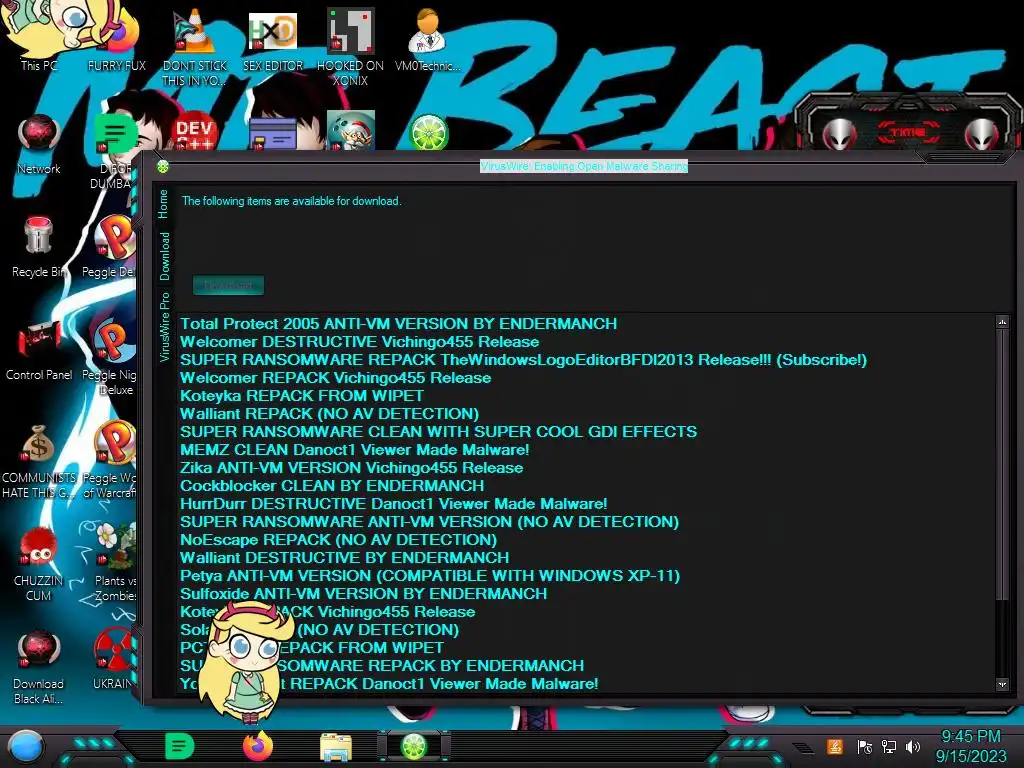Select 'Zika ANTI-VM VERSION Vichingo455 Release'
Image resolution: width=1024 pixels, height=768 pixels.
(351, 468)
